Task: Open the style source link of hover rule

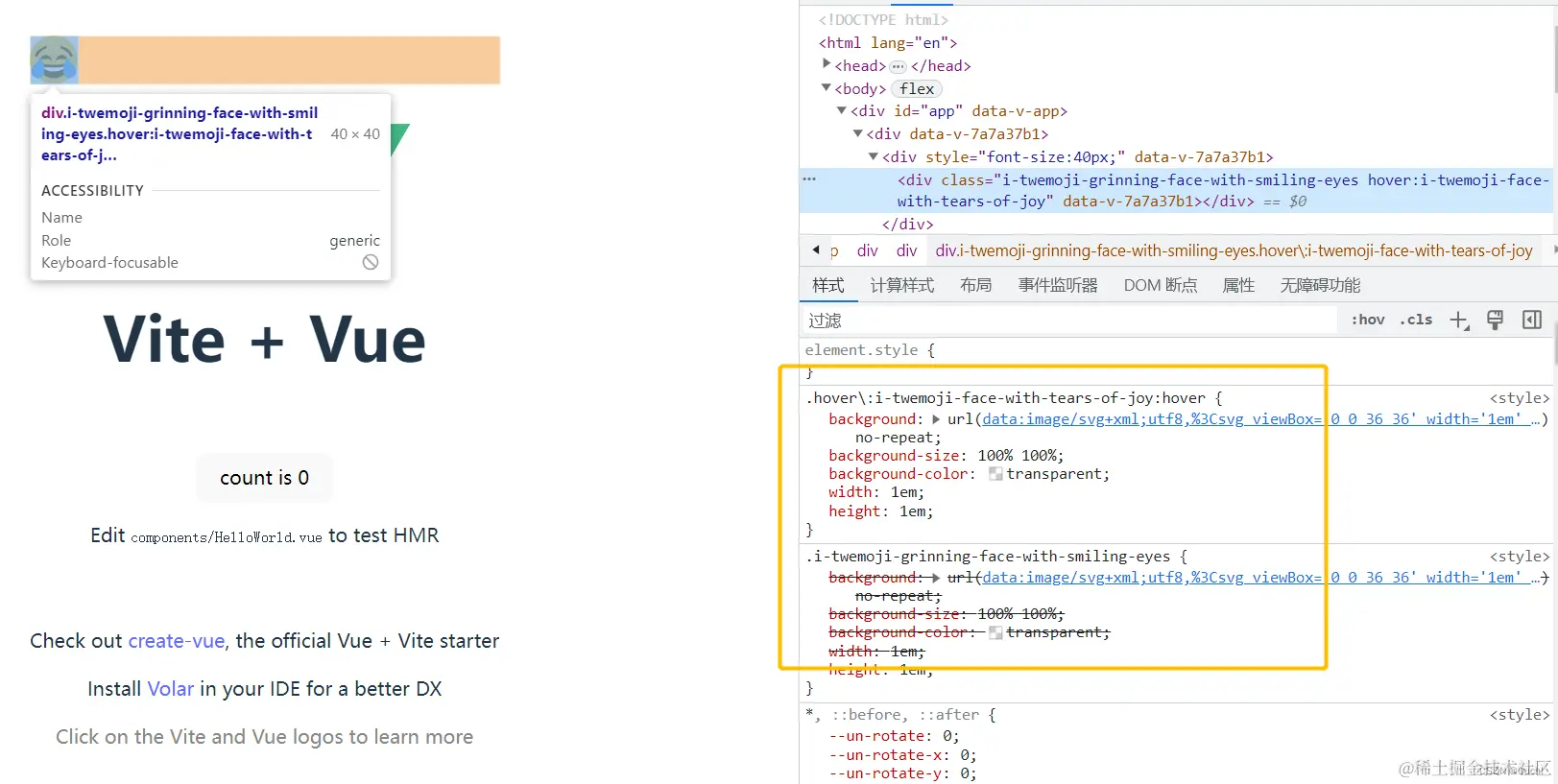Action: 1519,398
